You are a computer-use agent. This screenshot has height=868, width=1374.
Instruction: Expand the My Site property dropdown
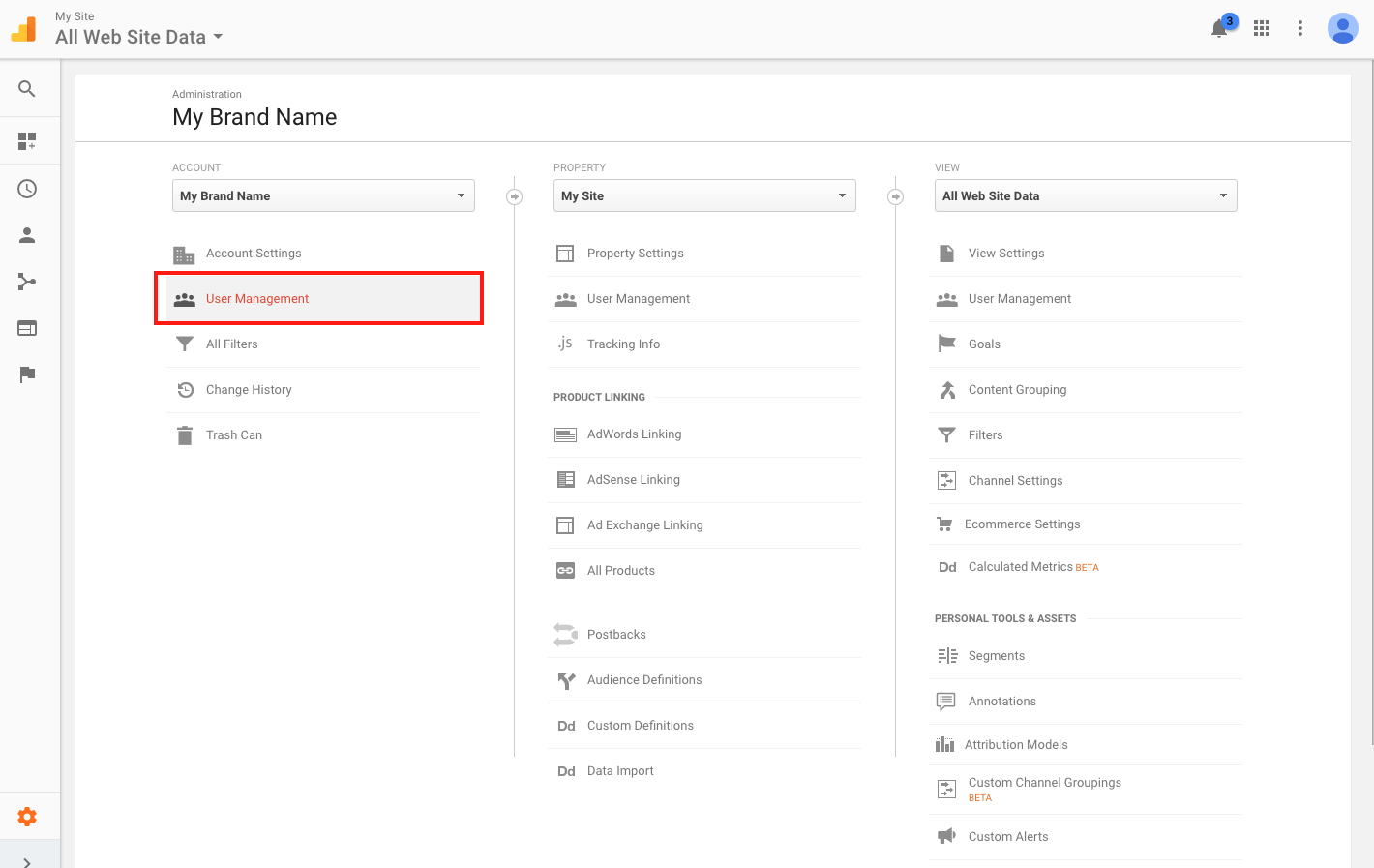pyautogui.click(x=704, y=195)
